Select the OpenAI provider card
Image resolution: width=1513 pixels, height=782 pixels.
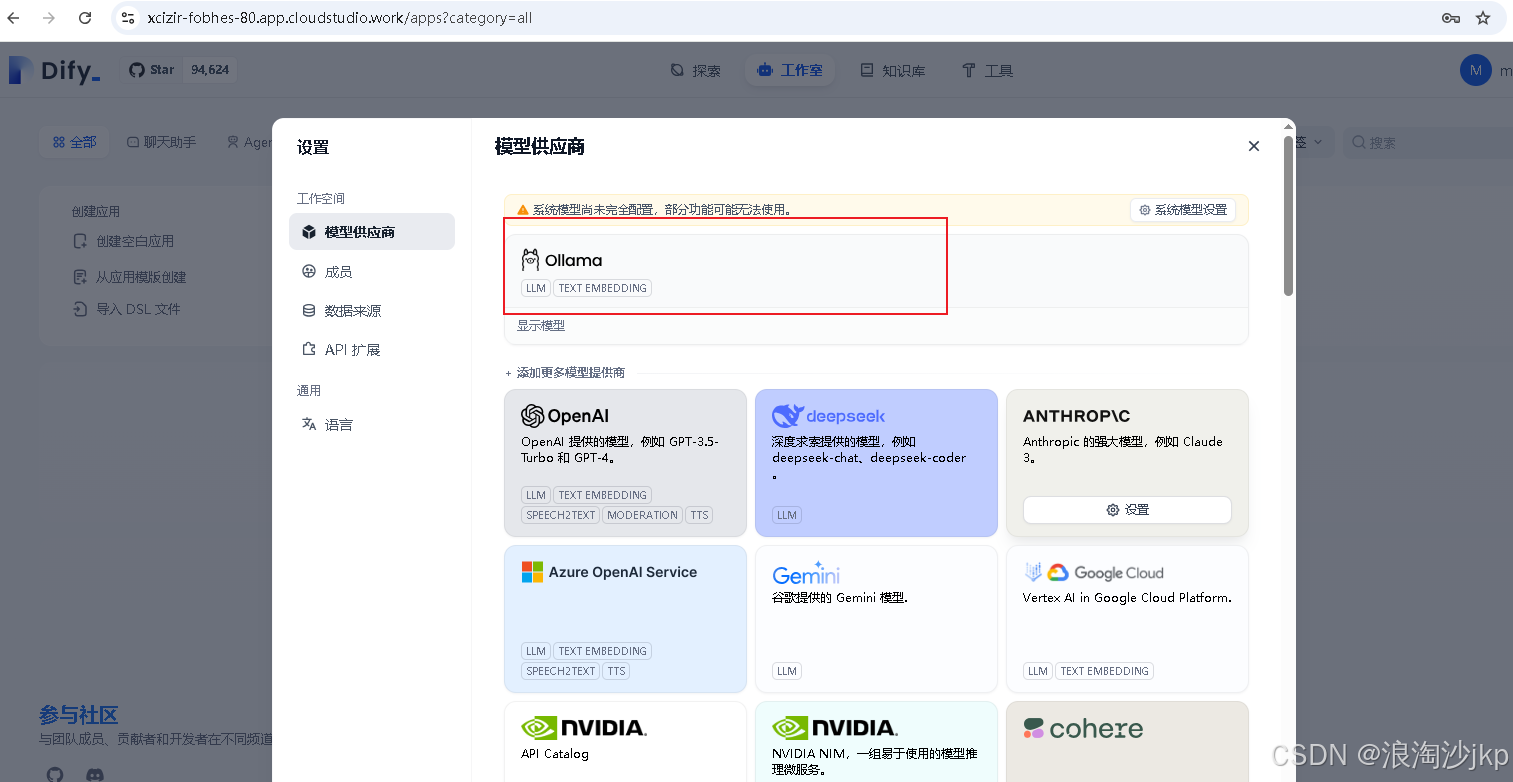pos(625,463)
